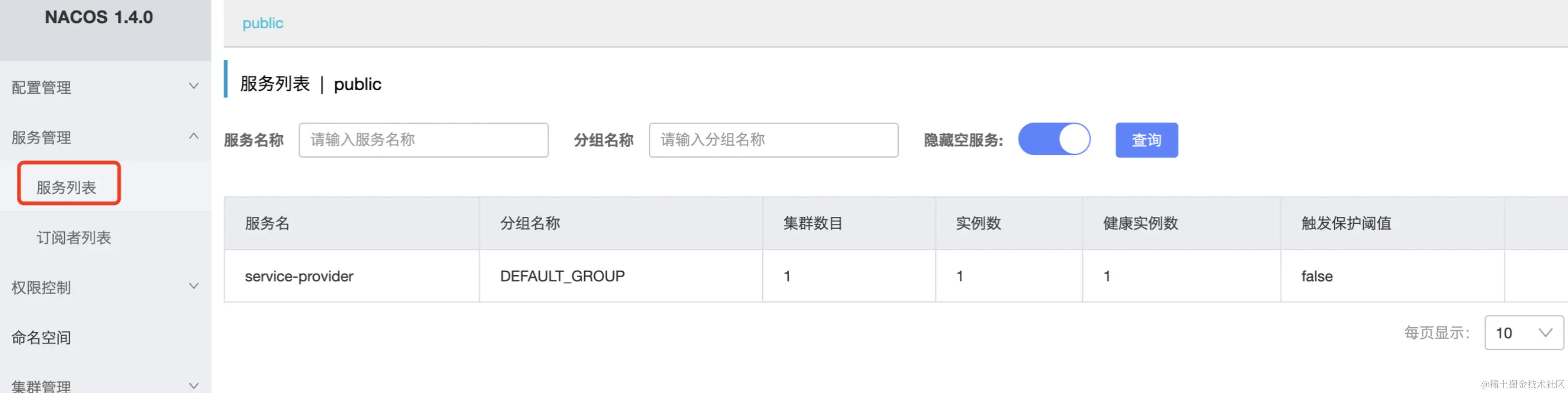Image resolution: width=1568 pixels, height=393 pixels.
Task: Click the DEFAULT_GROUP cell in table
Action: pos(562,276)
